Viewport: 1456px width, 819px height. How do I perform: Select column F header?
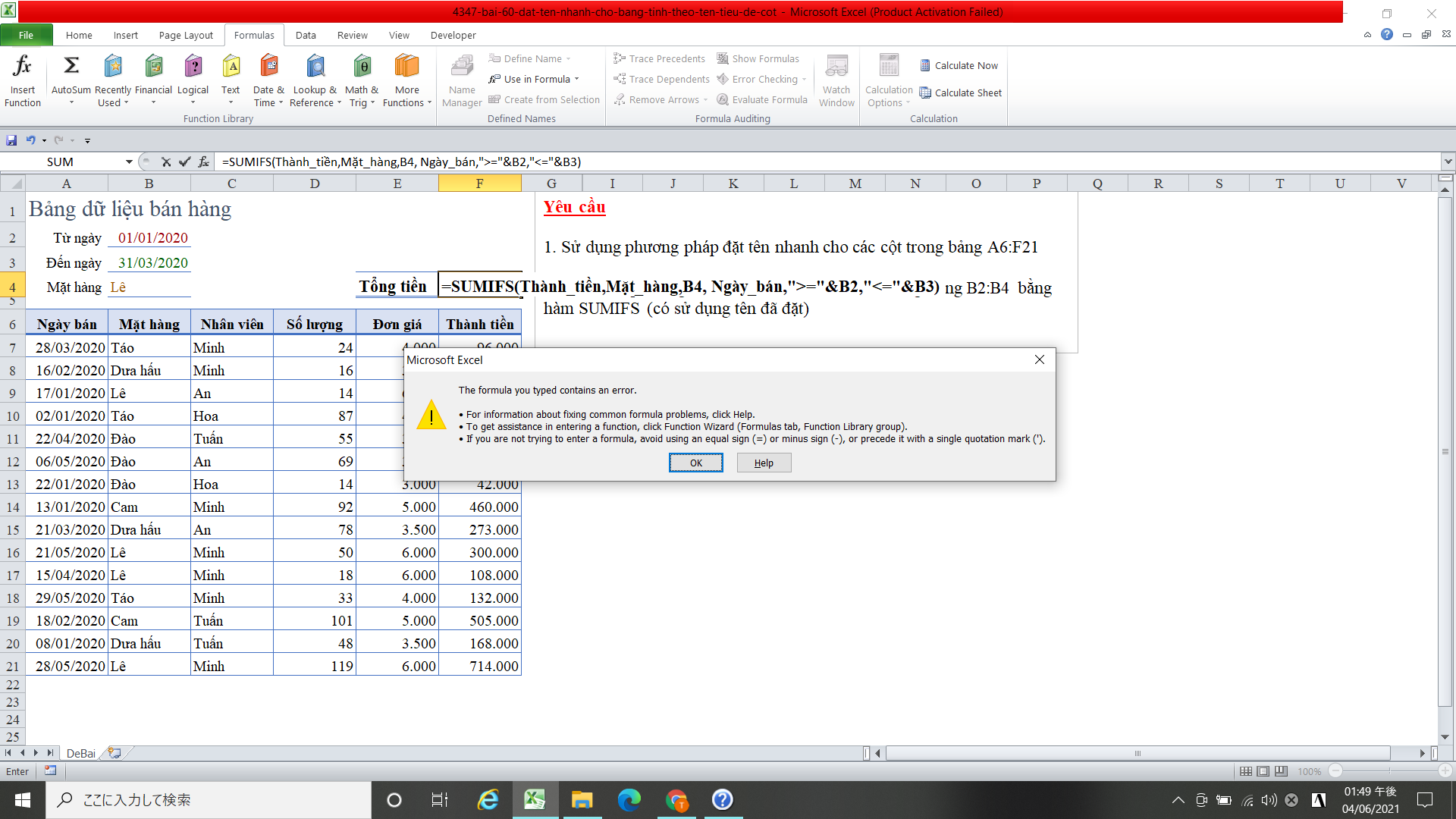[479, 183]
